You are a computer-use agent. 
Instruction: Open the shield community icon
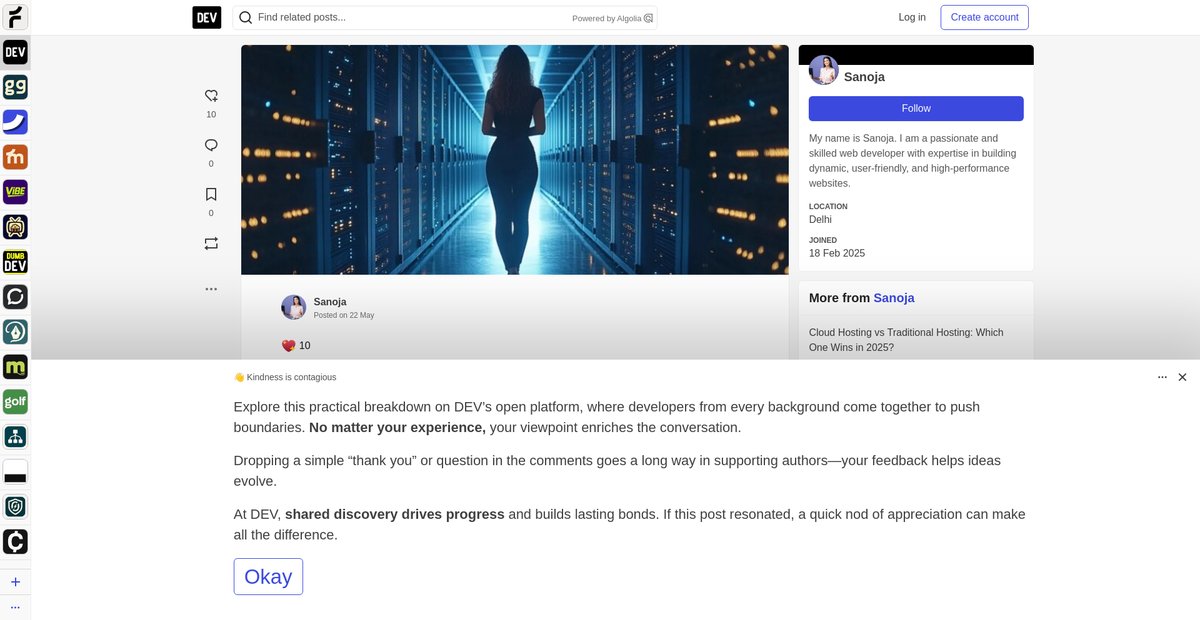(15, 507)
